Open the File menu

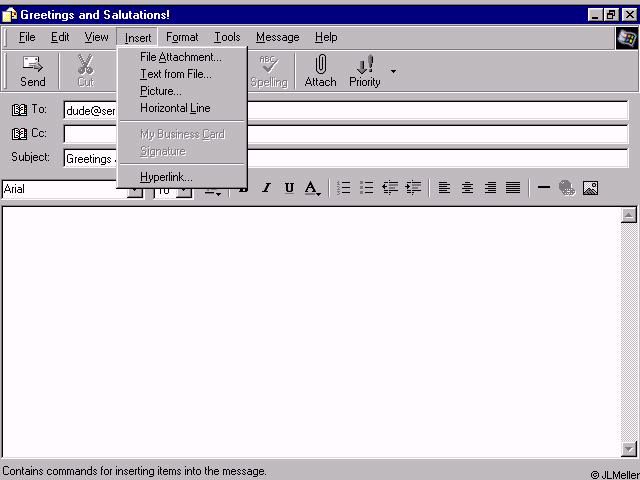click(x=27, y=37)
